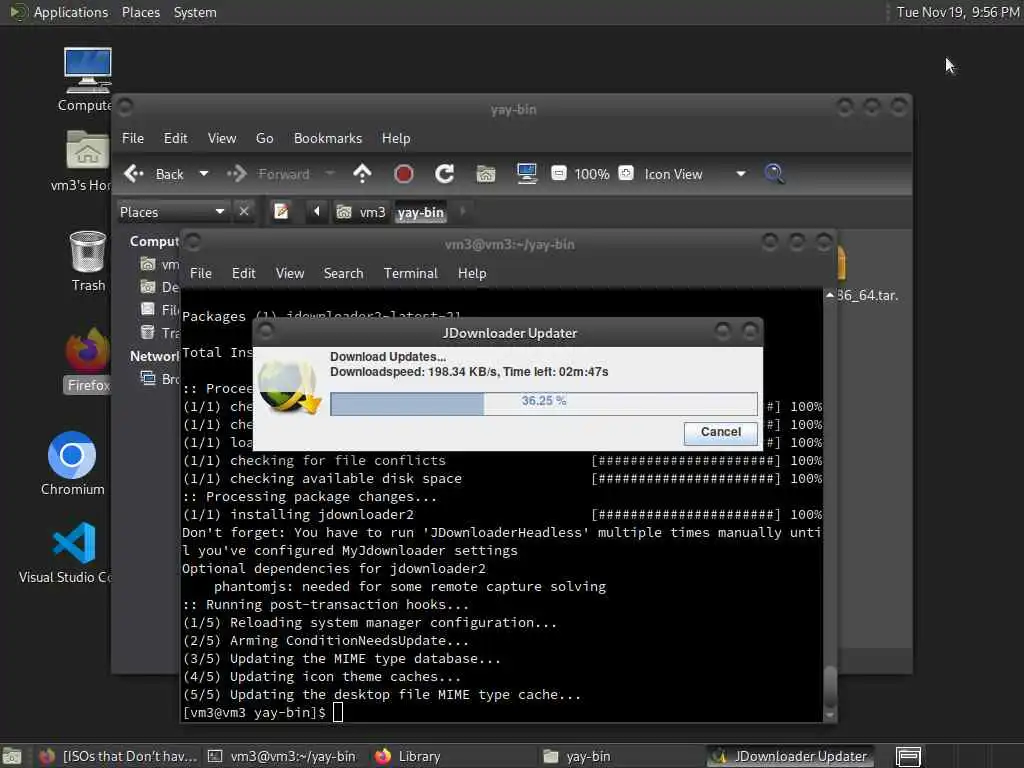The image size is (1024, 768).
Task: Click the Forward navigation arrow
Action: tap(237, 174)
